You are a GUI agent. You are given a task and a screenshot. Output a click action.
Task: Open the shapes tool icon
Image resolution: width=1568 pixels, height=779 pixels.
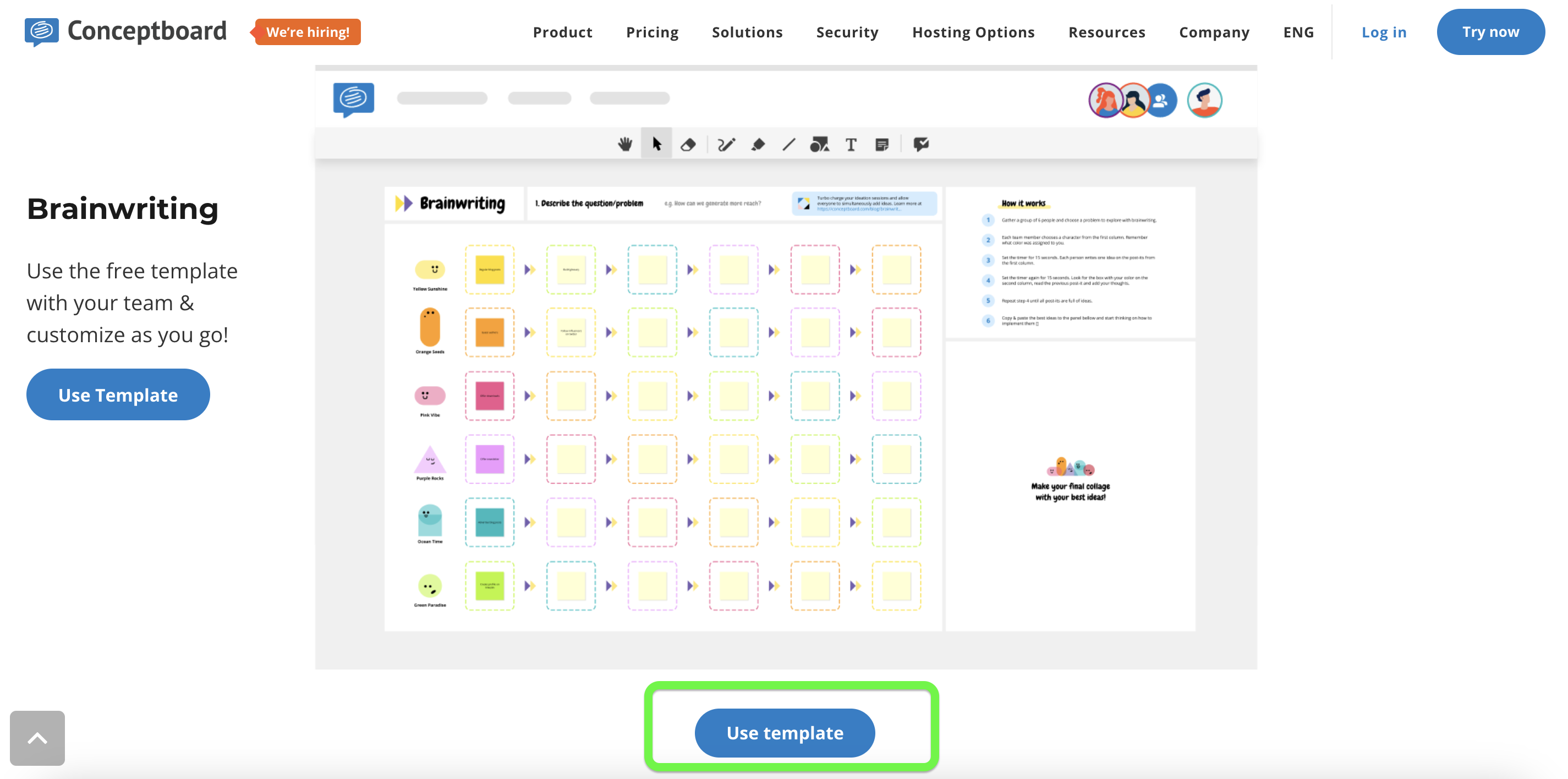pos(819,144)
